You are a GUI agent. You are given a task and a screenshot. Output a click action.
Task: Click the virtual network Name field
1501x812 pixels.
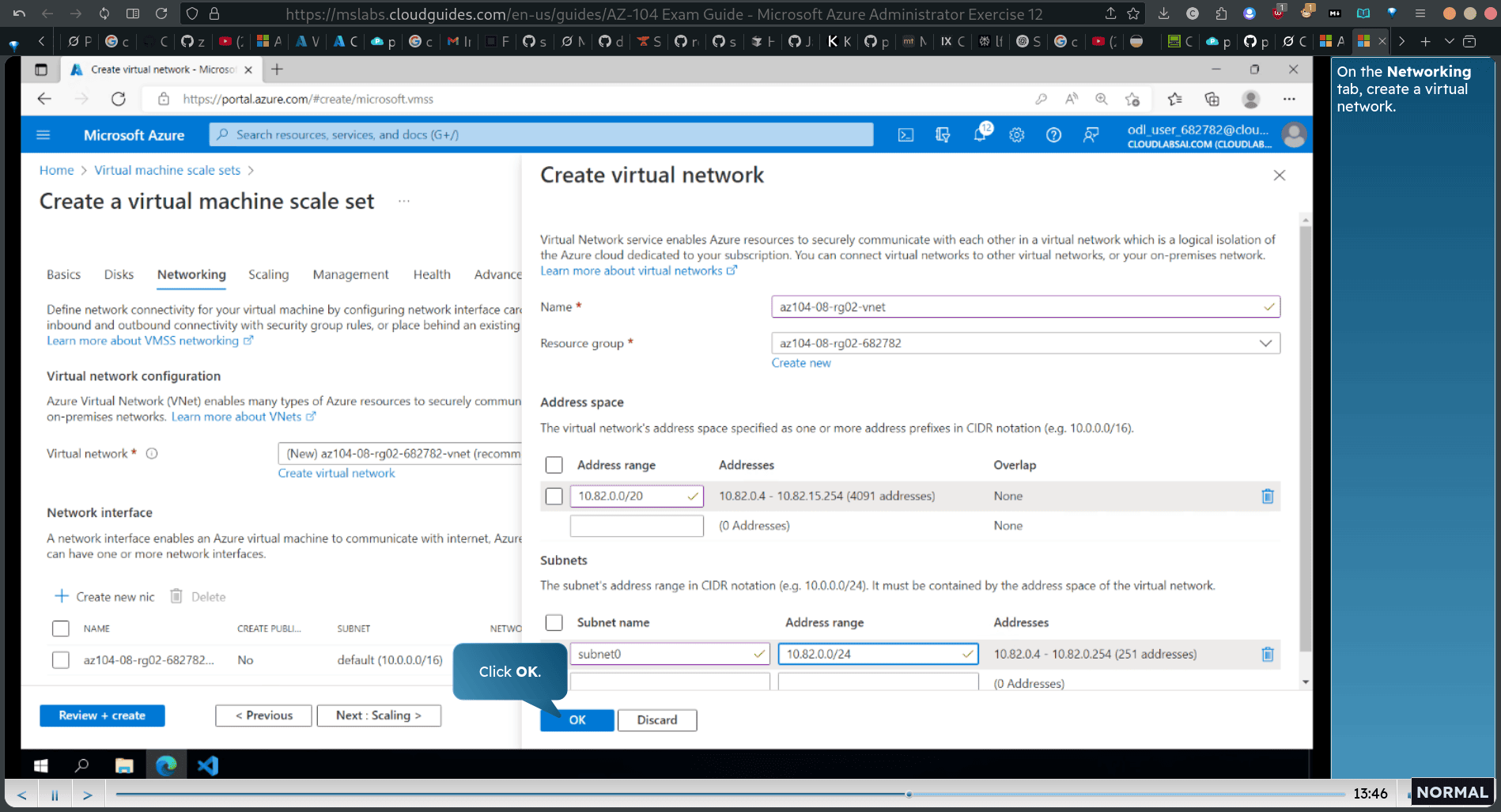click(1026, 307)
